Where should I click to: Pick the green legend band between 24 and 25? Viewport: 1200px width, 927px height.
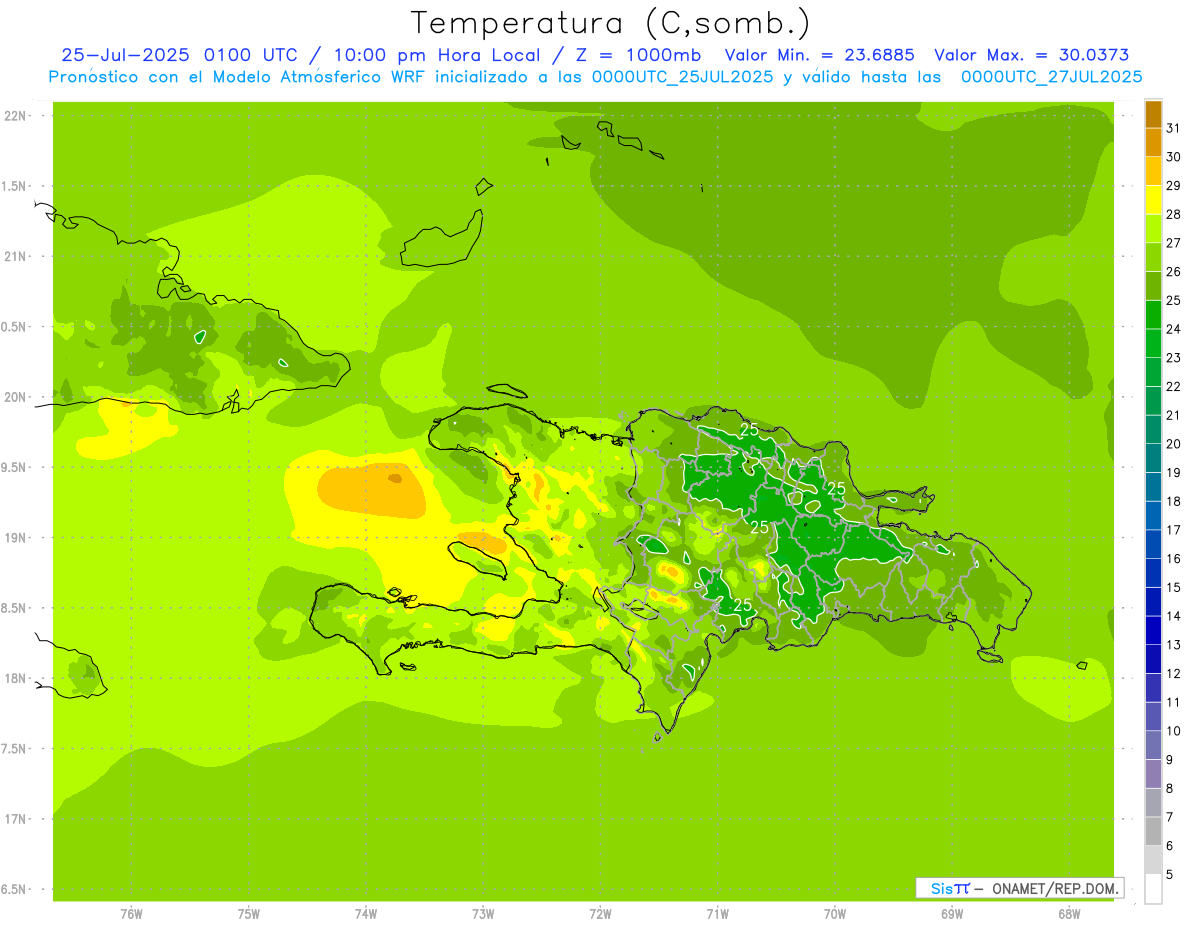(x=1153, y=314)
